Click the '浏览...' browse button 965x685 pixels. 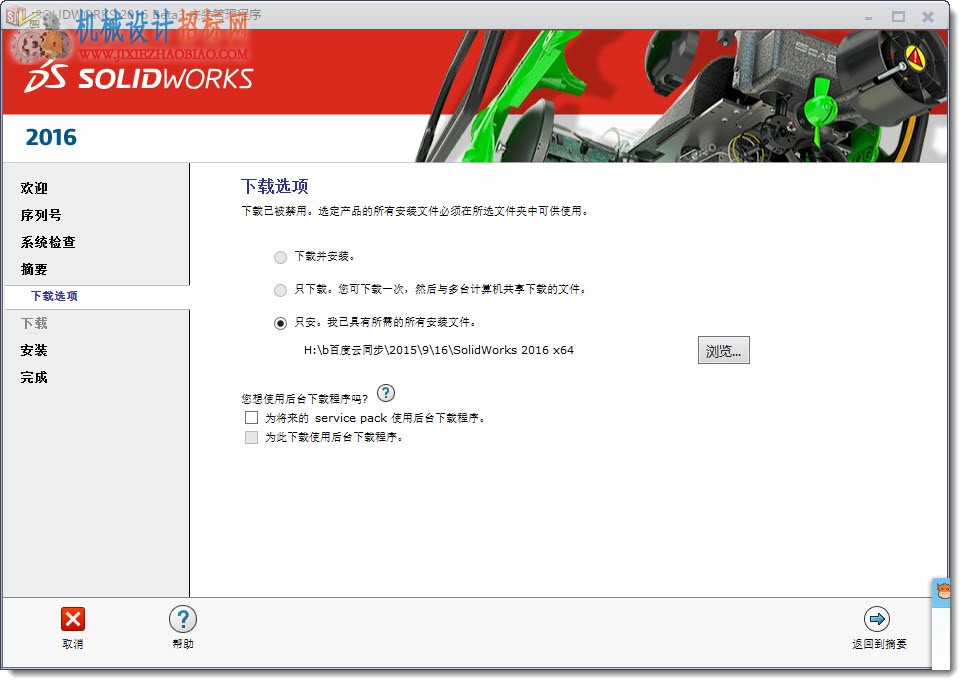[724, 350]
